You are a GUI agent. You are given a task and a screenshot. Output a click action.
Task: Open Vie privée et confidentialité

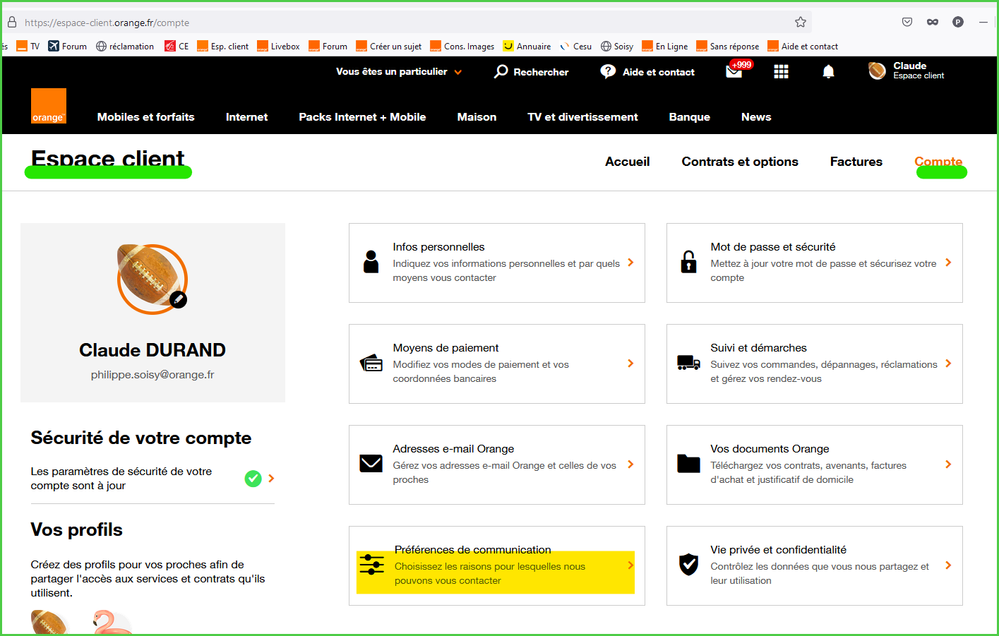pos(814,565)
